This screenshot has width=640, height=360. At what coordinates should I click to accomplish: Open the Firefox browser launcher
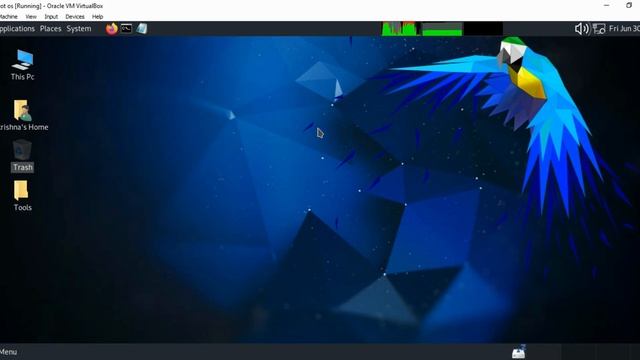pyautogui.click(x=111, y=29)
